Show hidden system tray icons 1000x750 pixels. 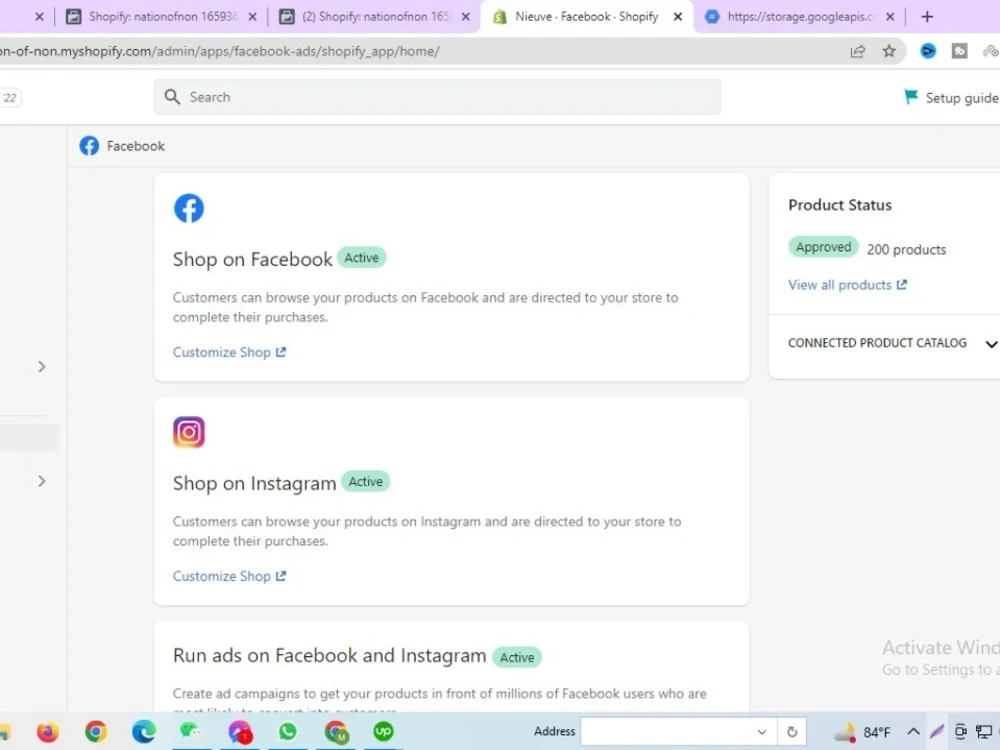pos(913,732)
